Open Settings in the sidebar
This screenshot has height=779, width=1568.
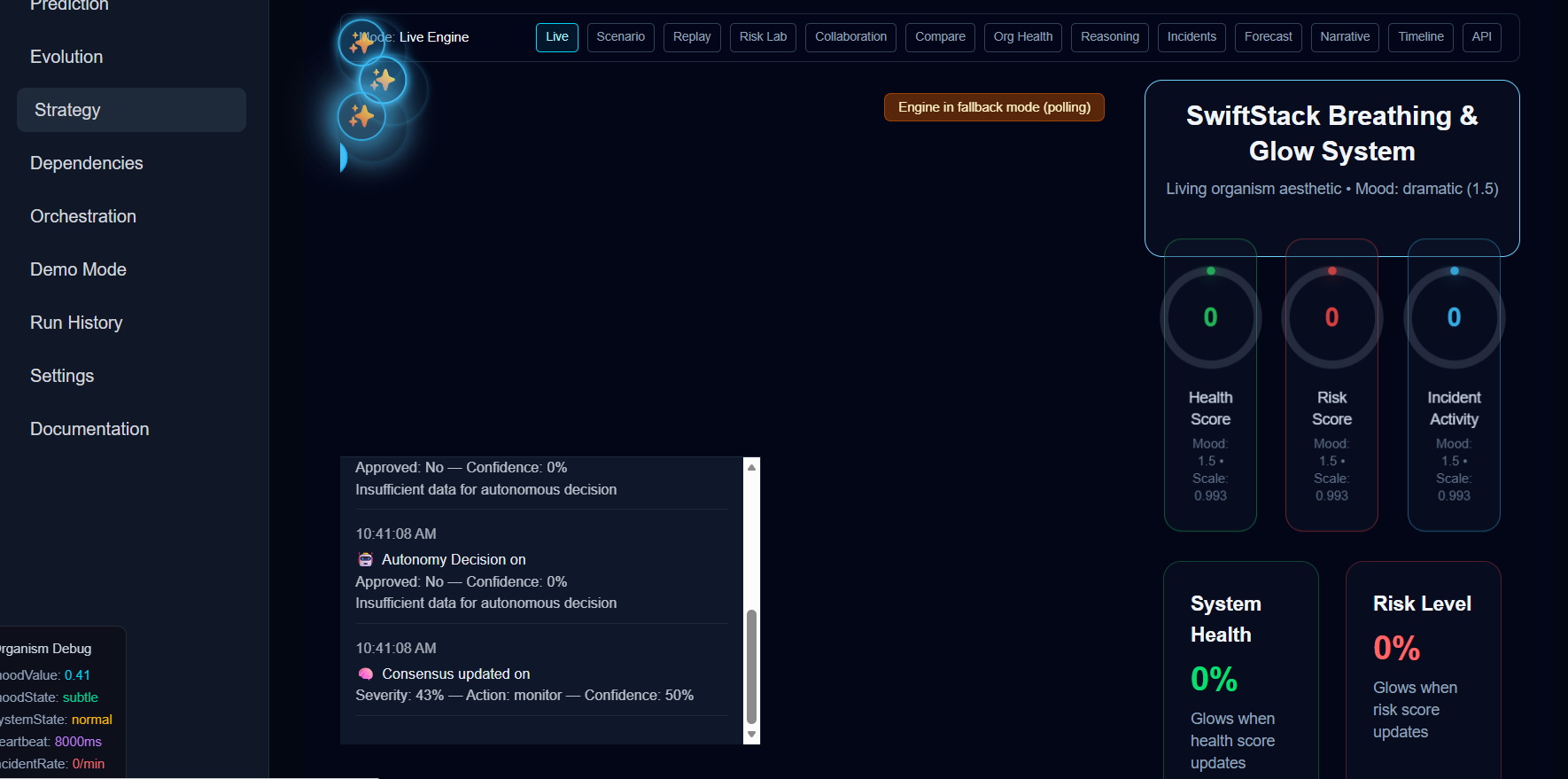tap(131, 376)
